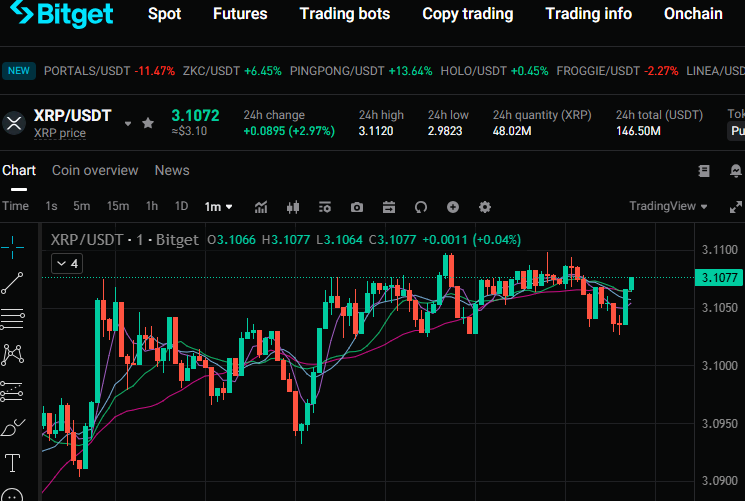This screenshot has height=501, width=745.
Task: Open the TradingView chart source dropdown
Action: 668,207
